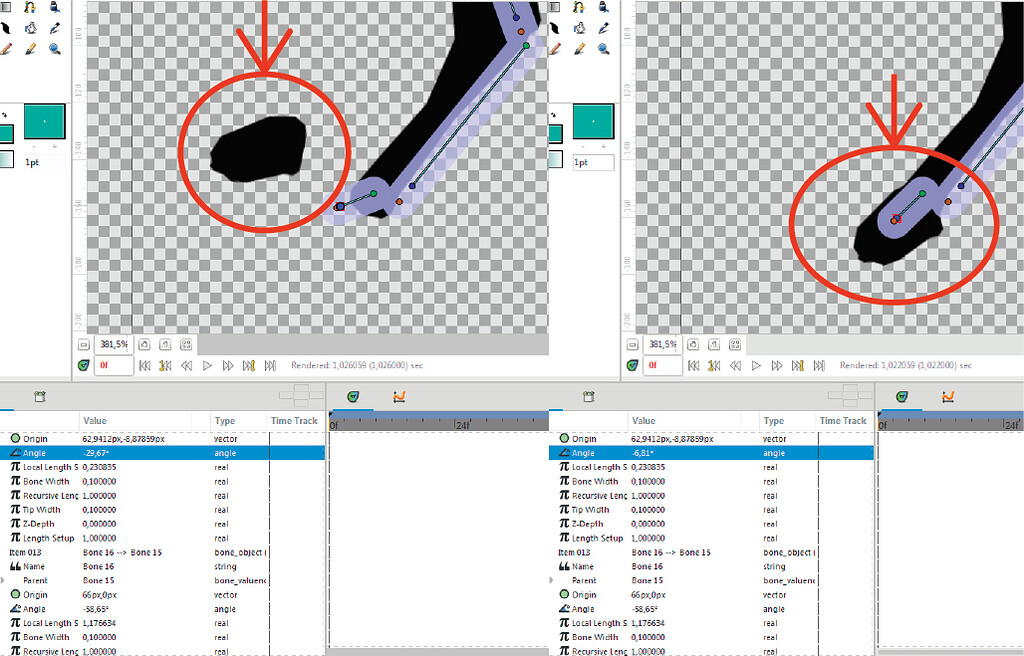Switch to the Curves tab in Timetrack panel
The height and width of the screenshot is (656, 1024).
tap(398, 396)
